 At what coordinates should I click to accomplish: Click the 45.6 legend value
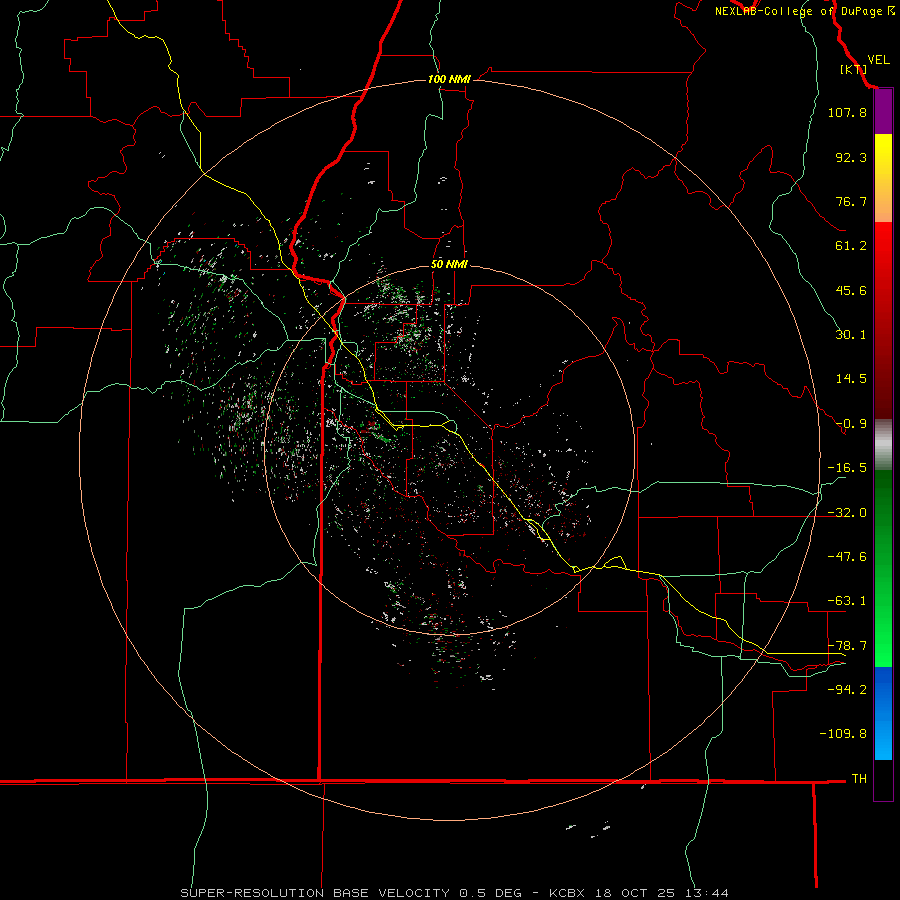(851, 290)
